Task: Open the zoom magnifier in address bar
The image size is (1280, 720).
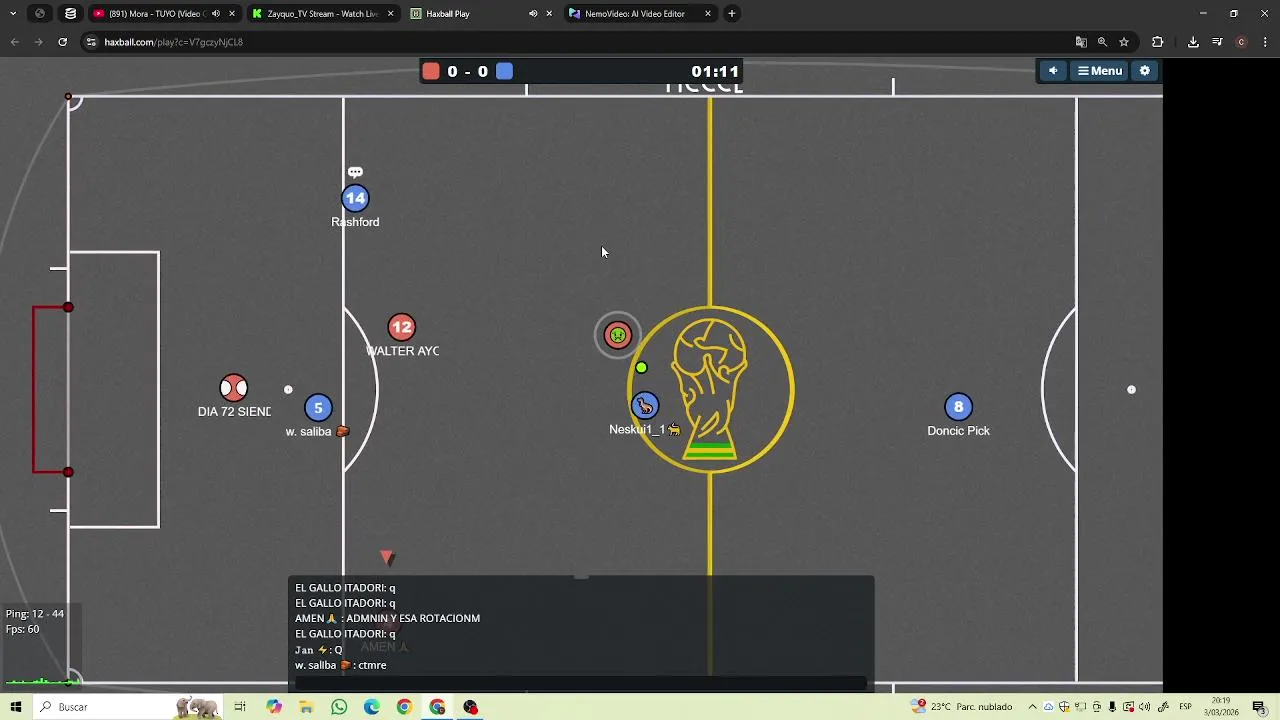Action: 1102,42
